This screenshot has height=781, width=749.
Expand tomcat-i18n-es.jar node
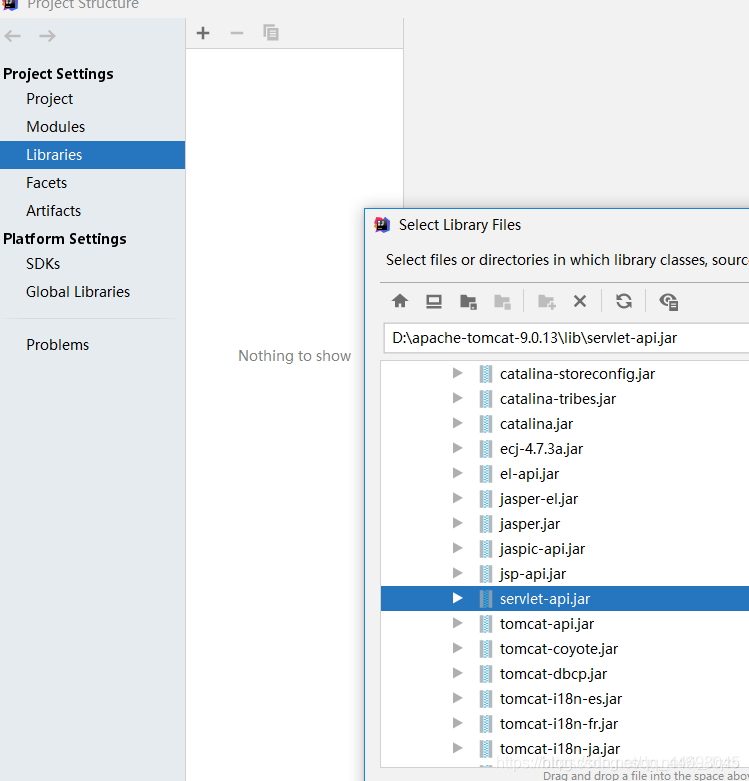(x=457, y=698)
